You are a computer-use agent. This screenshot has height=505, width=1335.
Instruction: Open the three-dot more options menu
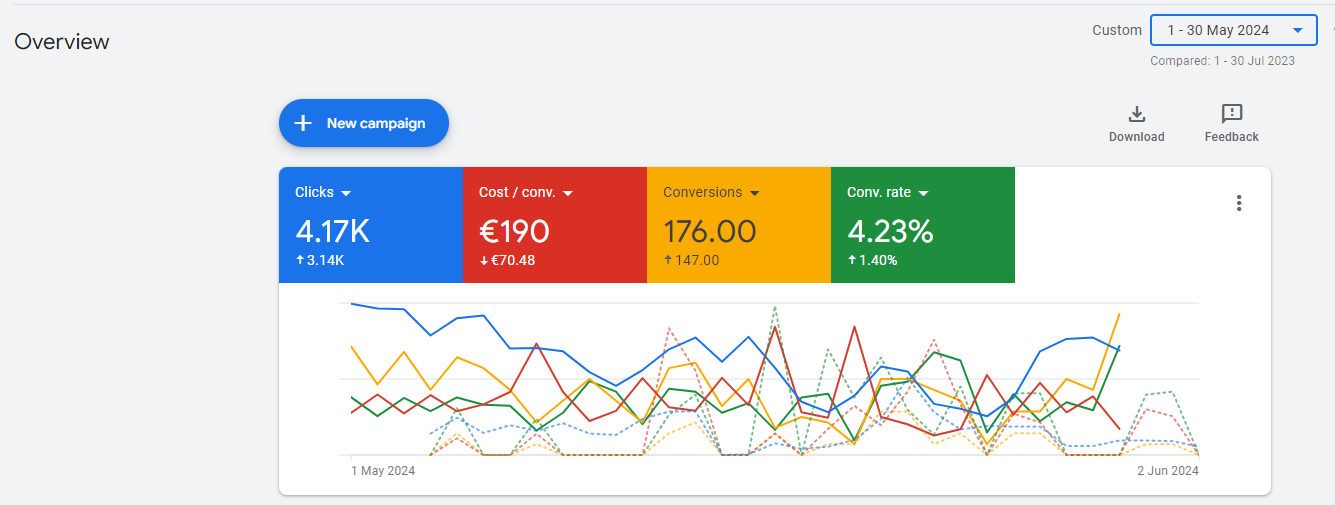[1238, 203]
